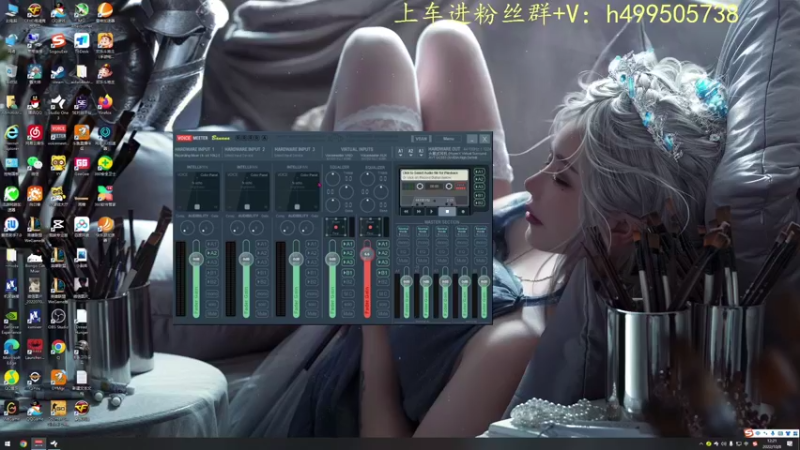
Task: Mute the Voicemeeter AUX virtual input
Action: coord(383,313)
